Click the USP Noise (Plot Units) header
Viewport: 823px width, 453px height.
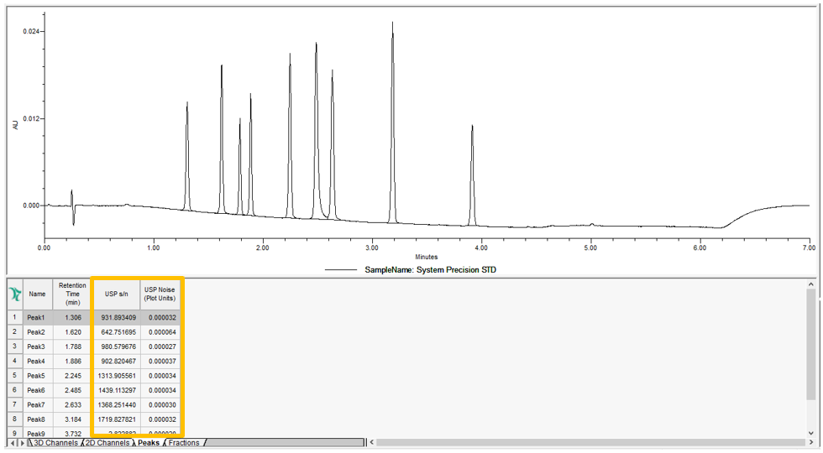click(160, 294)
